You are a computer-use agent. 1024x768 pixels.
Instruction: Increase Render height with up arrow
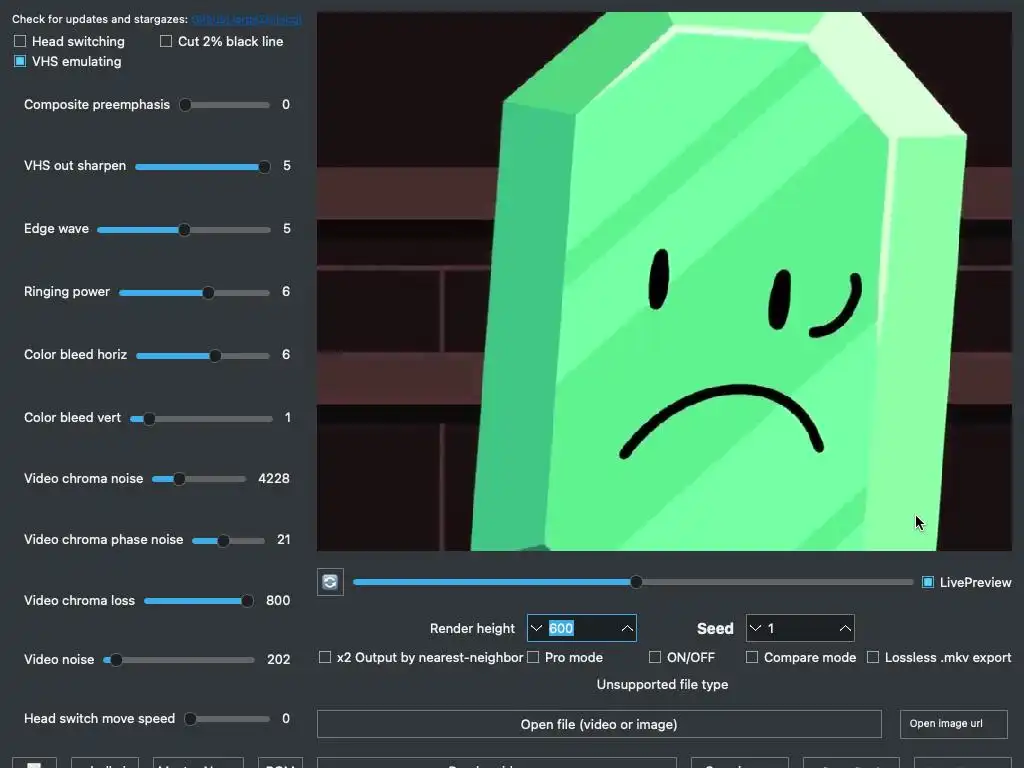(627, 628)
